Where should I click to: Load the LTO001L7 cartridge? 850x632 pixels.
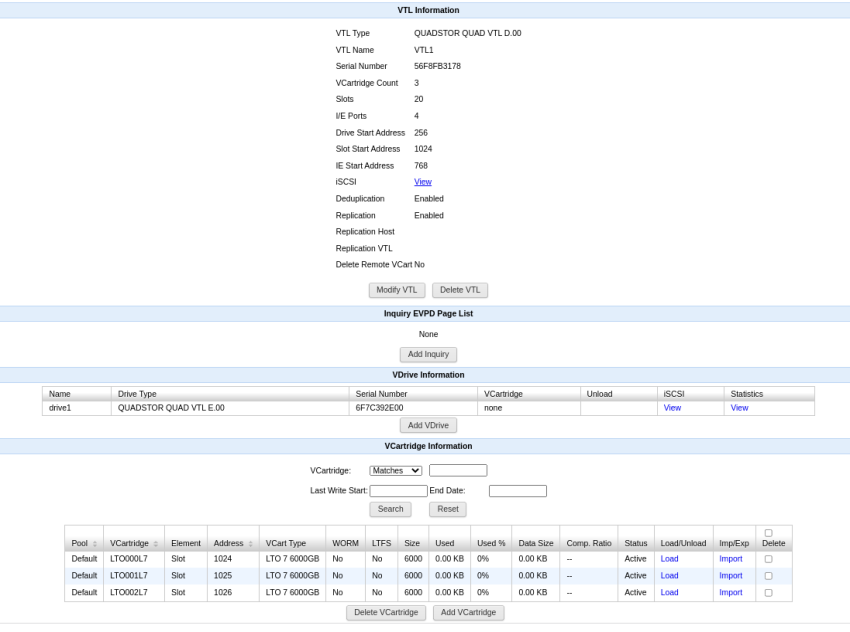coord(669,576)
